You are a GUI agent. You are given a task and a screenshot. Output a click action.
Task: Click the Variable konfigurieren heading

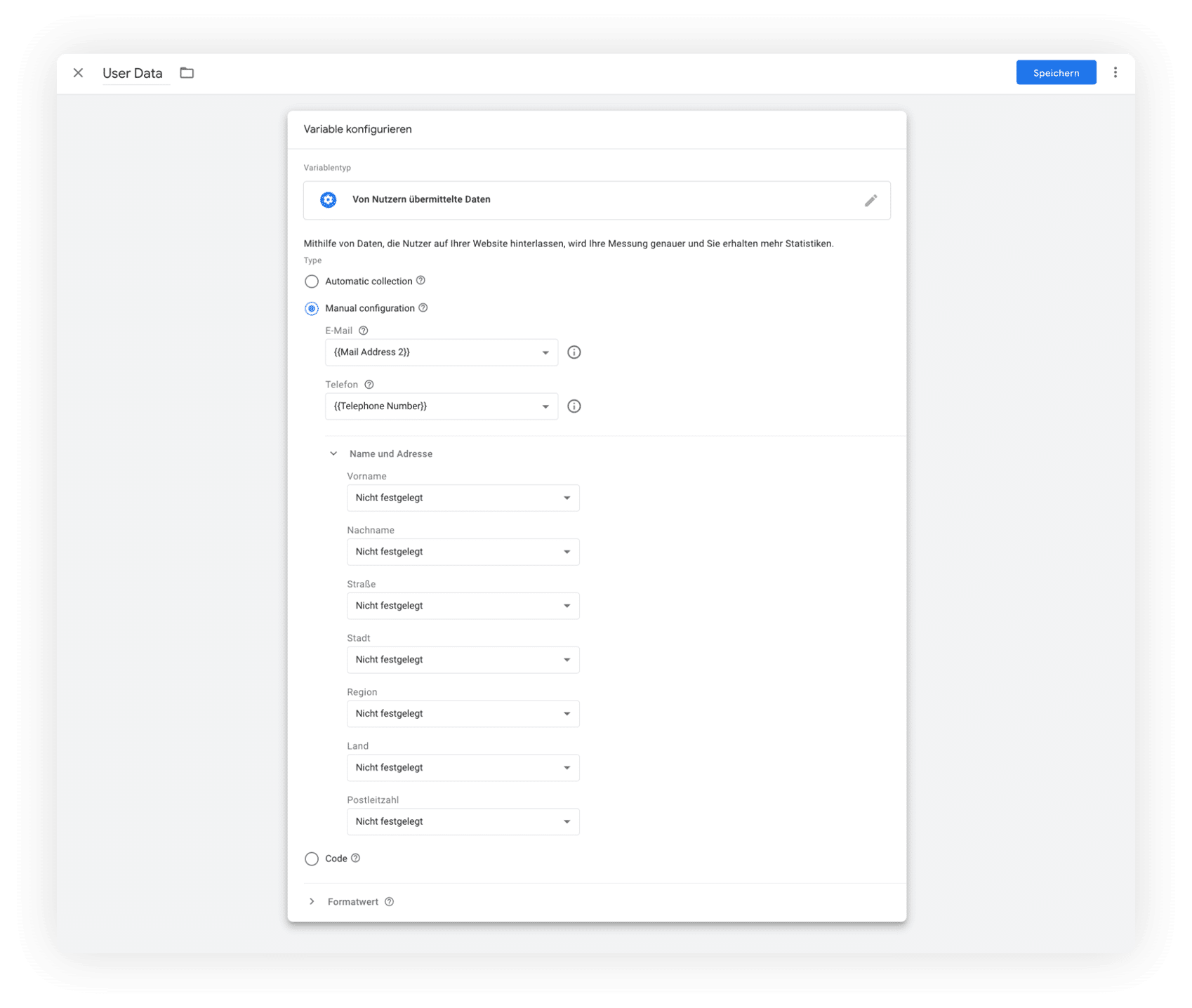357,129
